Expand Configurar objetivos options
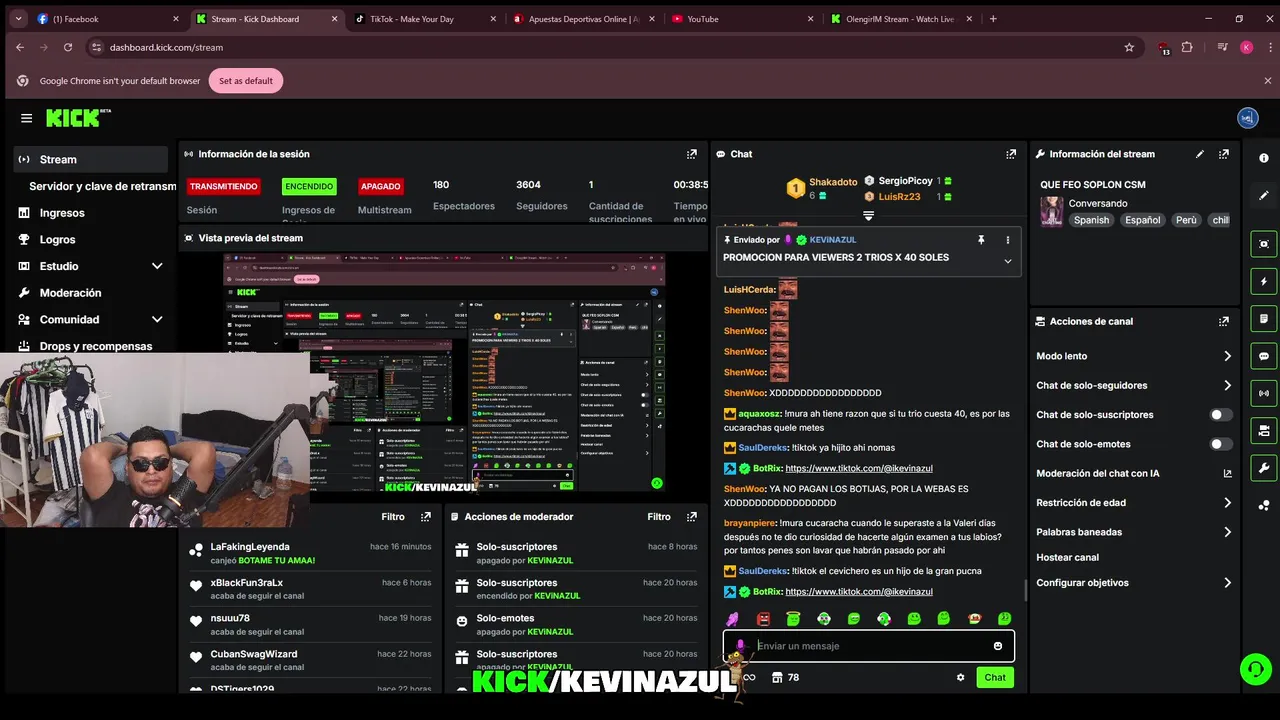The image size is (1280, 720). tap(1227, 583)
